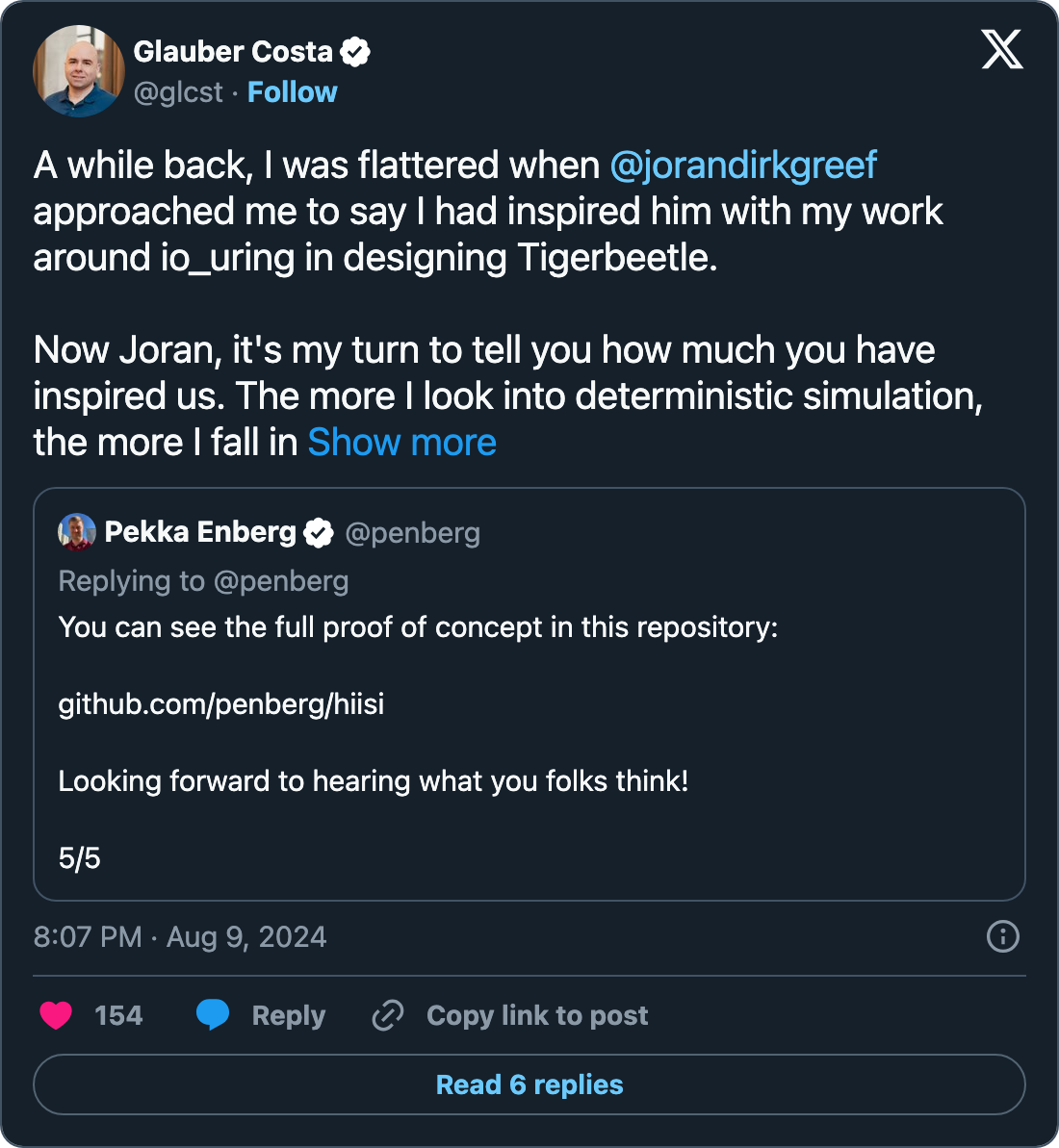The image size is (1059, 1148).
Task: Open the github.com/penberg/hiisi link
Action: (x=221, y=704)
